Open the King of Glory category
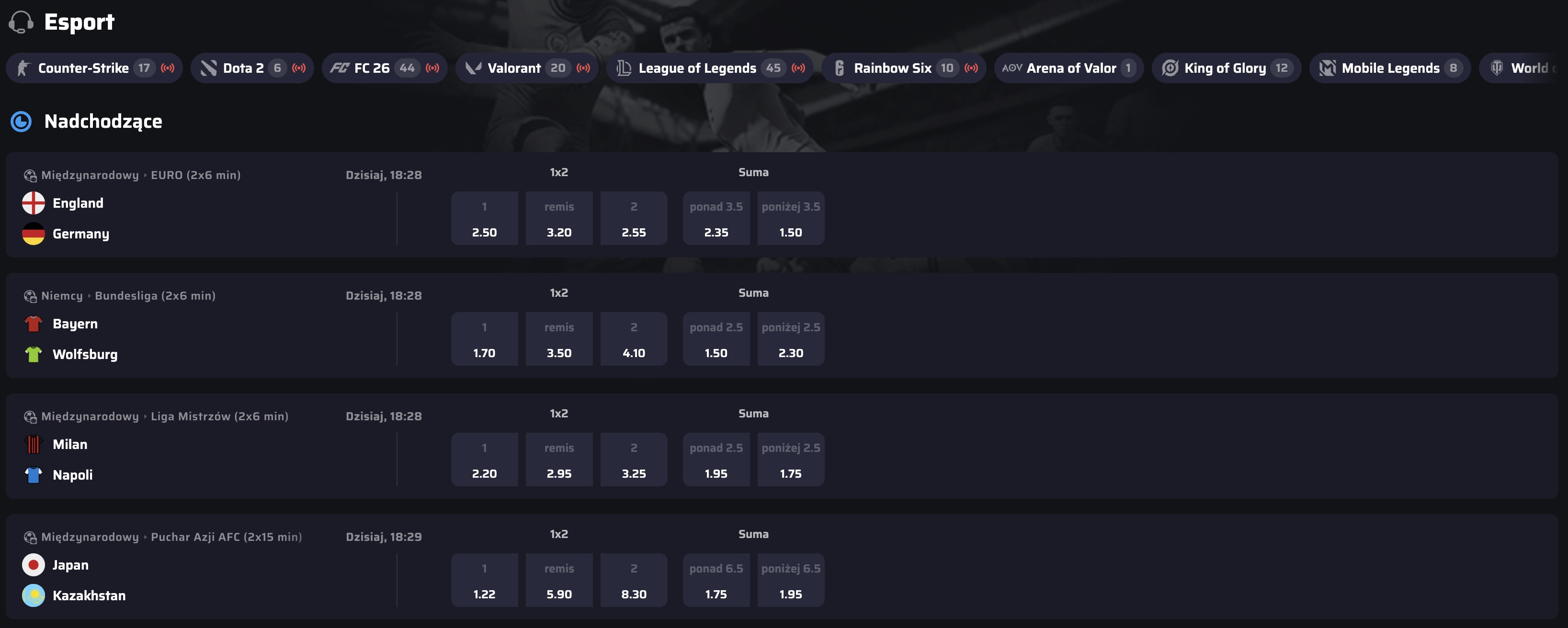Viewport: 1568px width, 628px height. pyautogui.click(x=1227, y=68)
